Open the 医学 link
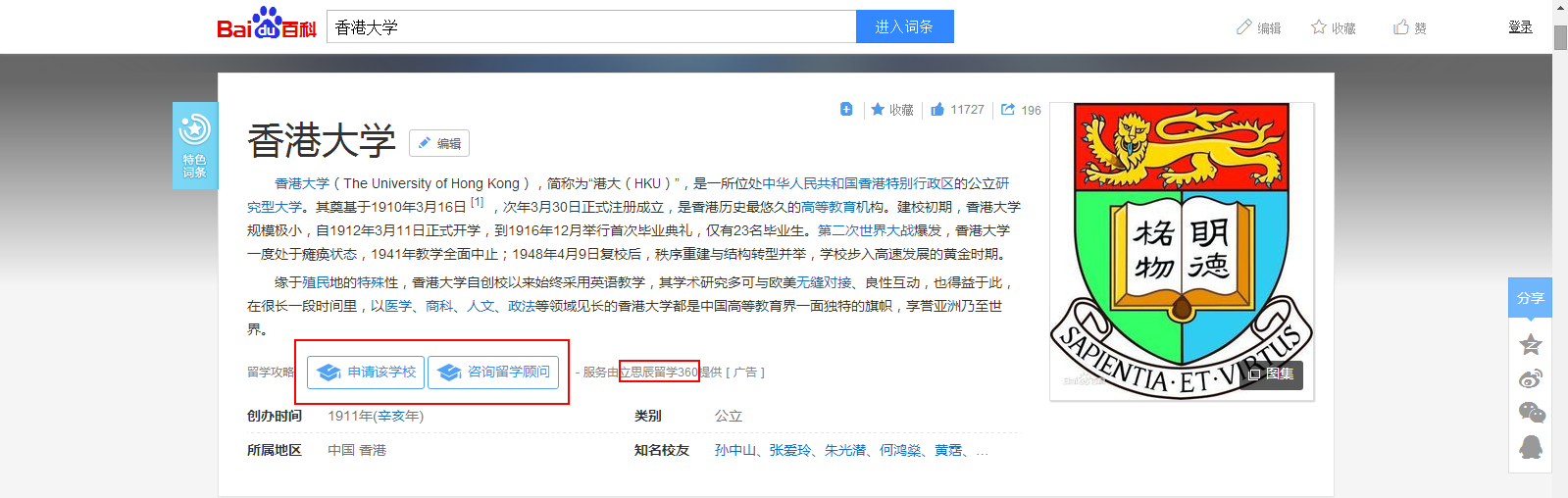Image resolution: width=1568 pixels, height=498 pixels. point(398,306)
